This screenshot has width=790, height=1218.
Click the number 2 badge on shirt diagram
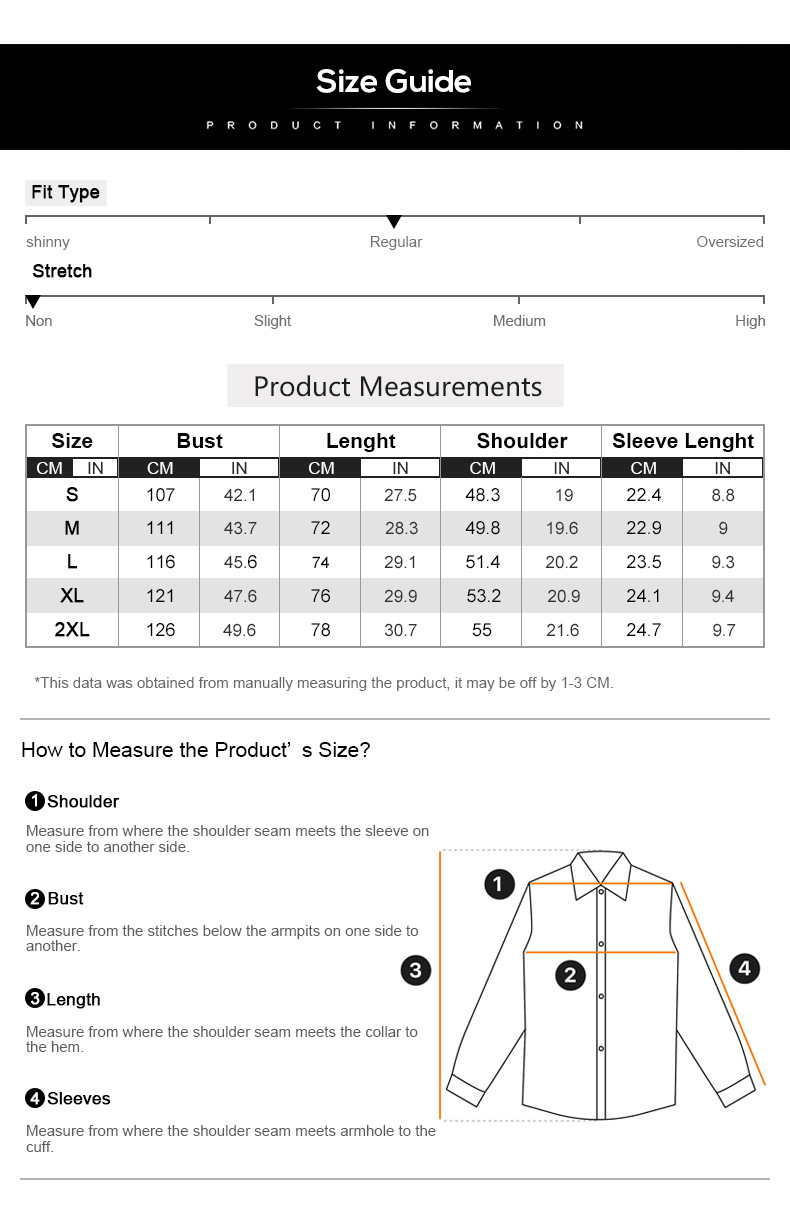coord(570,975)
